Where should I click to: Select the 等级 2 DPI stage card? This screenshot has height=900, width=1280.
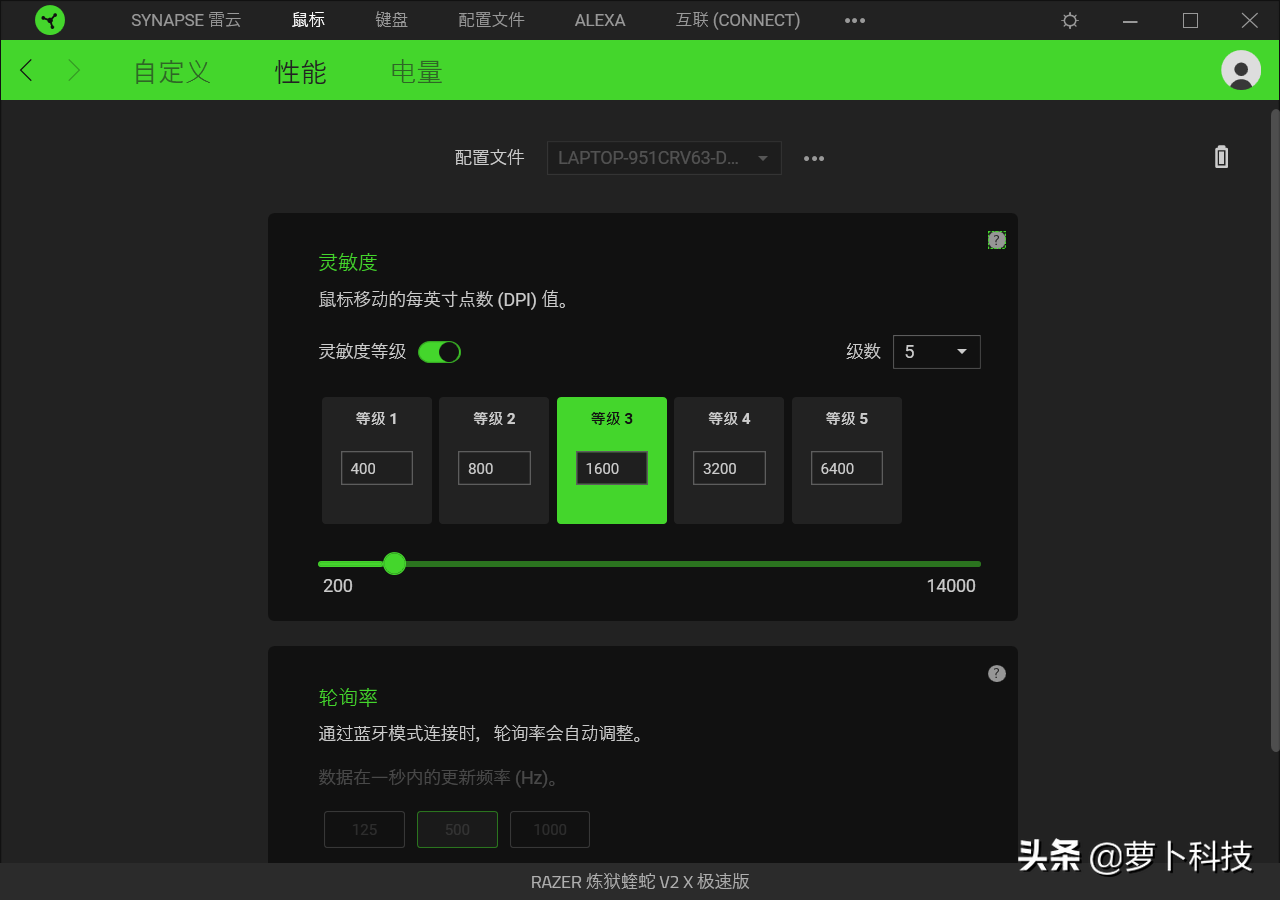coord(494,460)
